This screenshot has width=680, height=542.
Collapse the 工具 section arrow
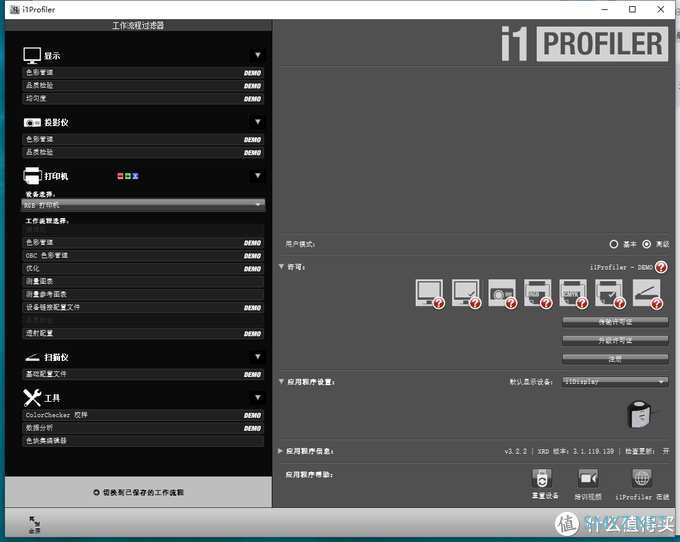pyautogui.click(x=258, y=398)
